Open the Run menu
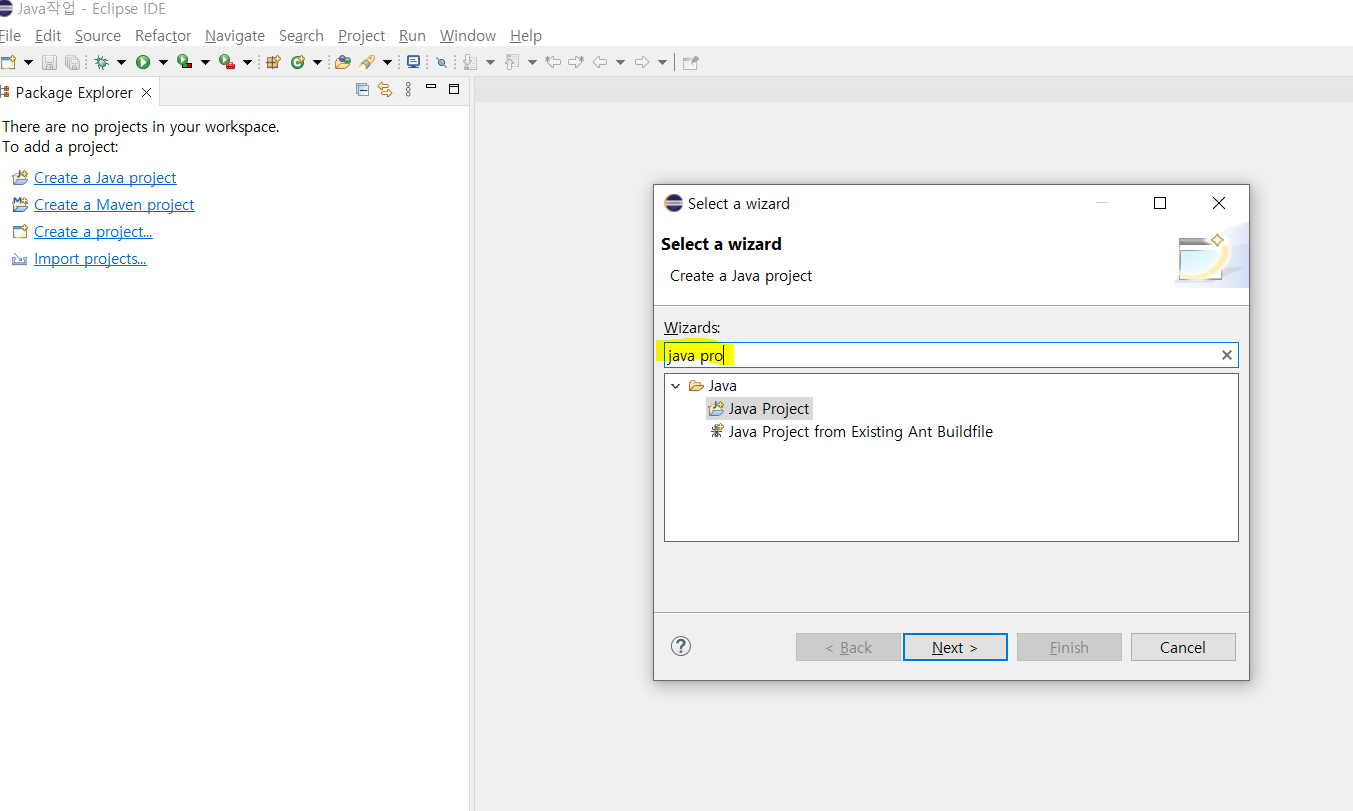Viewport: 1353px width, 811px height. tap(412, 36)
